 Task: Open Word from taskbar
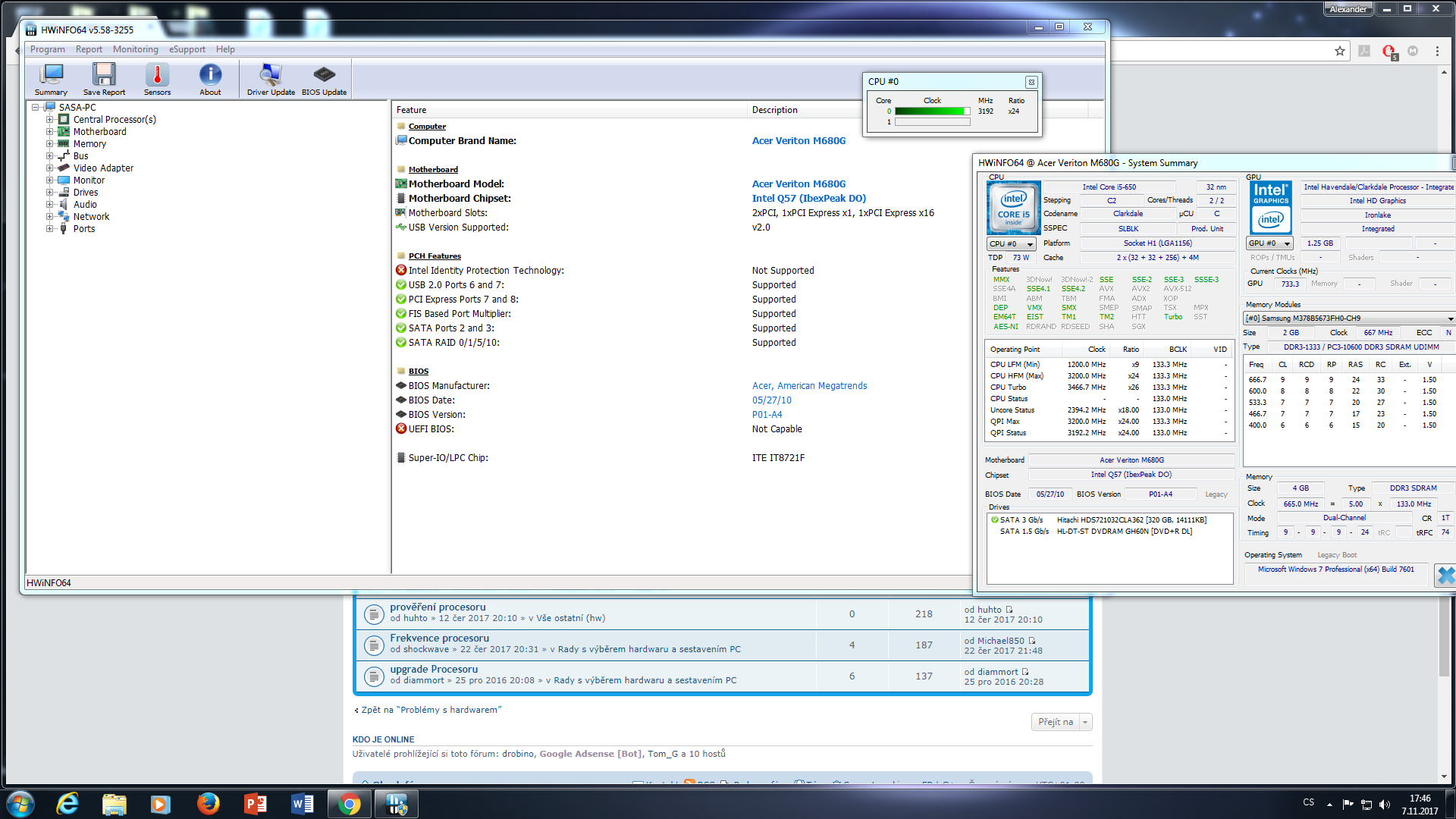click(x=302, y=803)
